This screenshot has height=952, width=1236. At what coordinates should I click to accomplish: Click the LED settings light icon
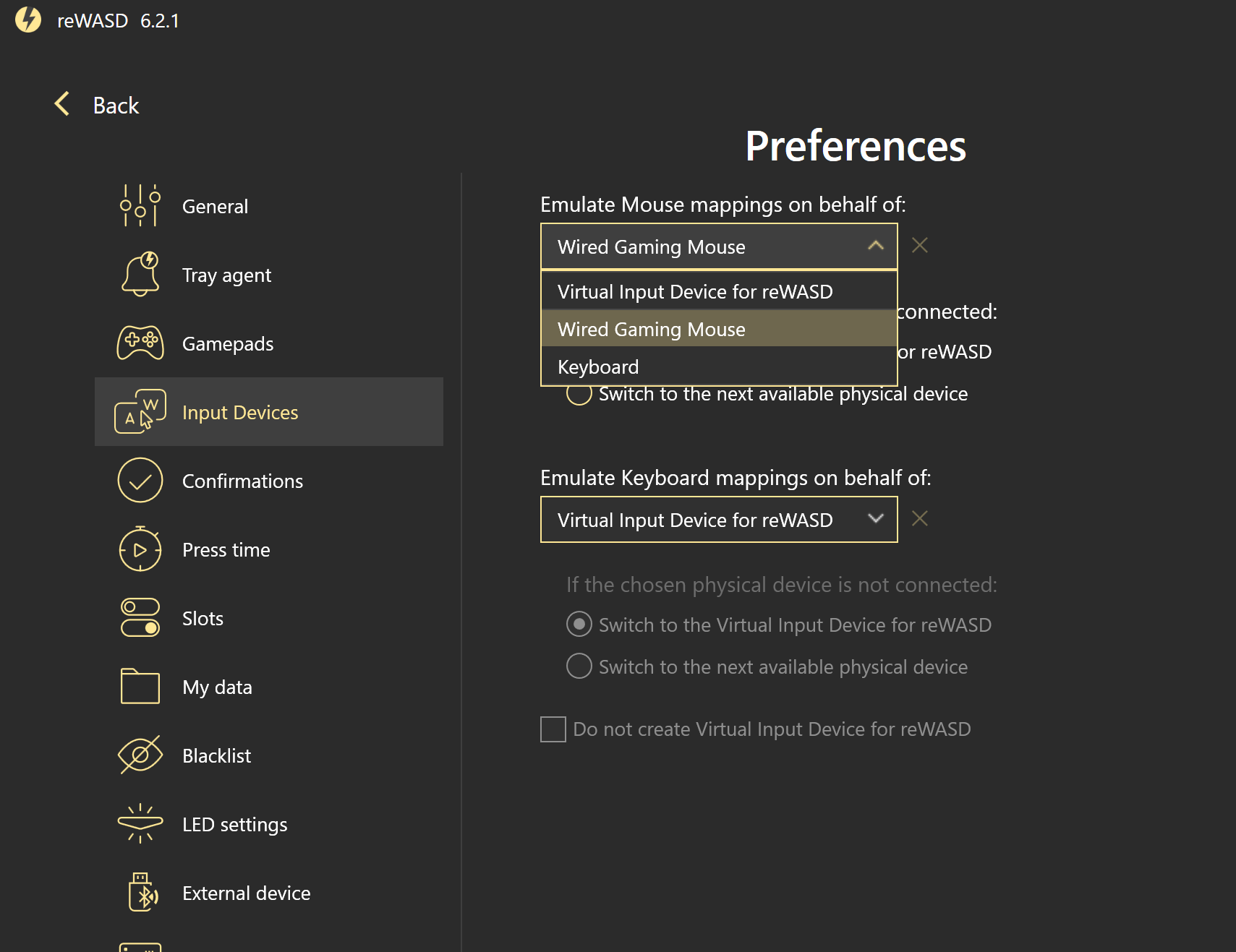pyautogui.click(x=140, y=824)
